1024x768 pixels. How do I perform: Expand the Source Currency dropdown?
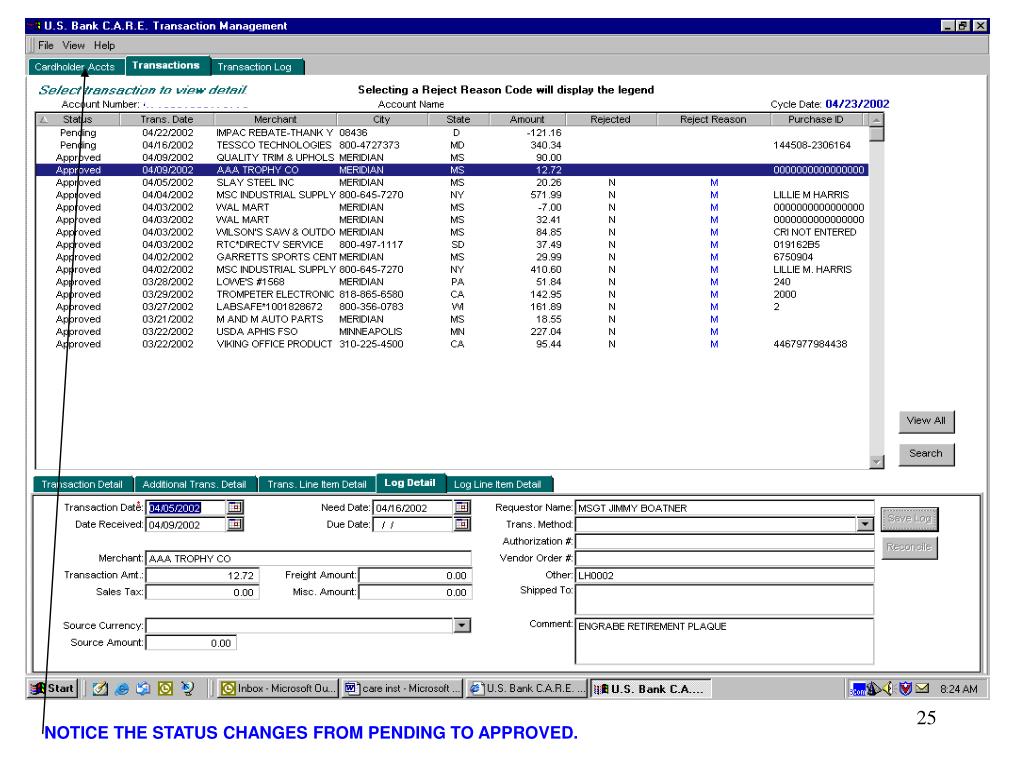(x=462, y=626)
